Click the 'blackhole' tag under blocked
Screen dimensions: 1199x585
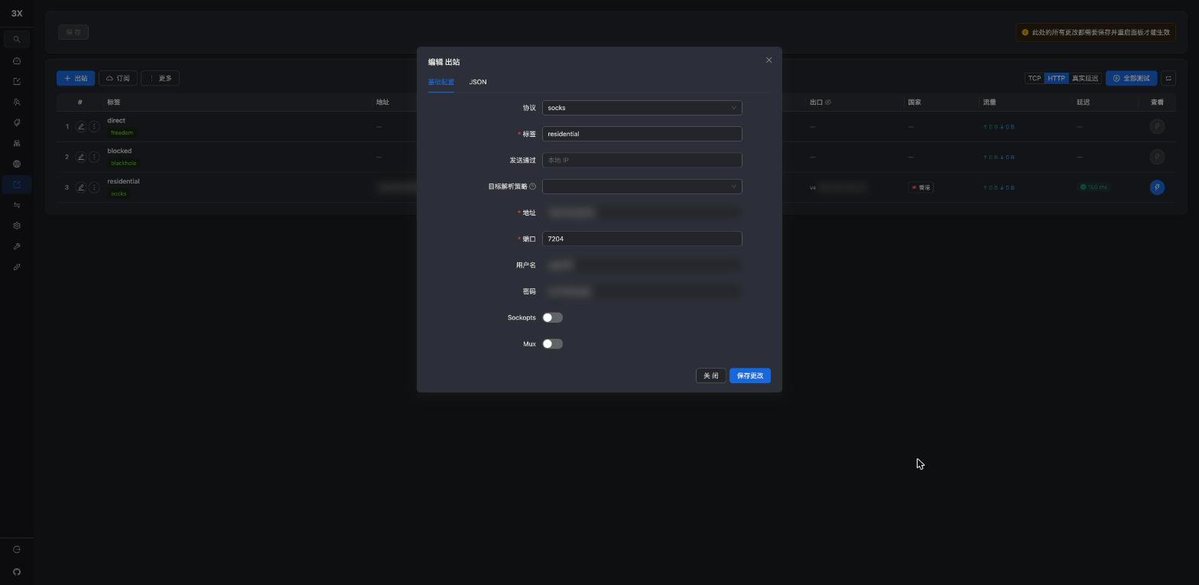(x=122, y=163)
